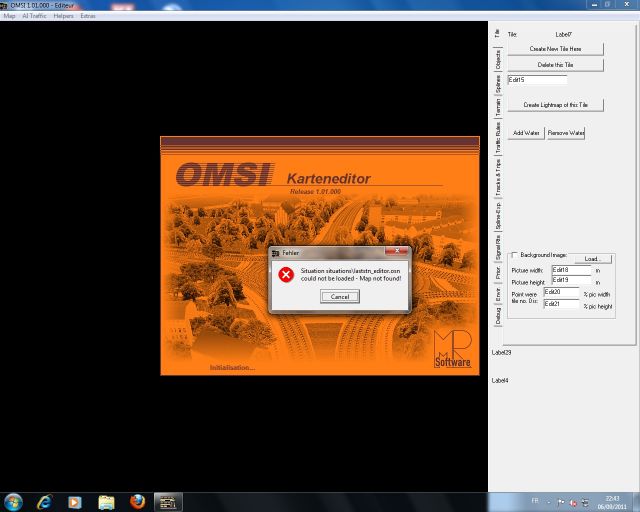The image size is (640, 512).
Task: Switch to the Traffic Rules tab
Action: tap(498, 138)
